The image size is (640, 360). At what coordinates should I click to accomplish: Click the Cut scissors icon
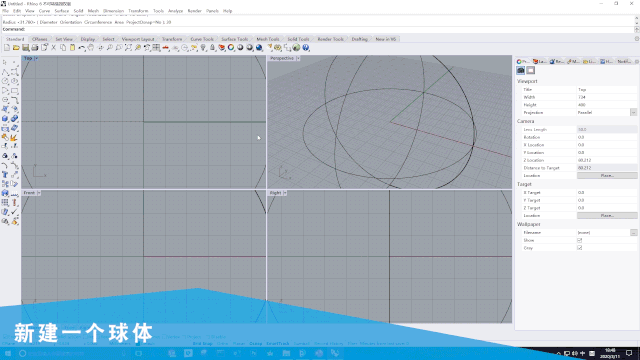(53, 48)
